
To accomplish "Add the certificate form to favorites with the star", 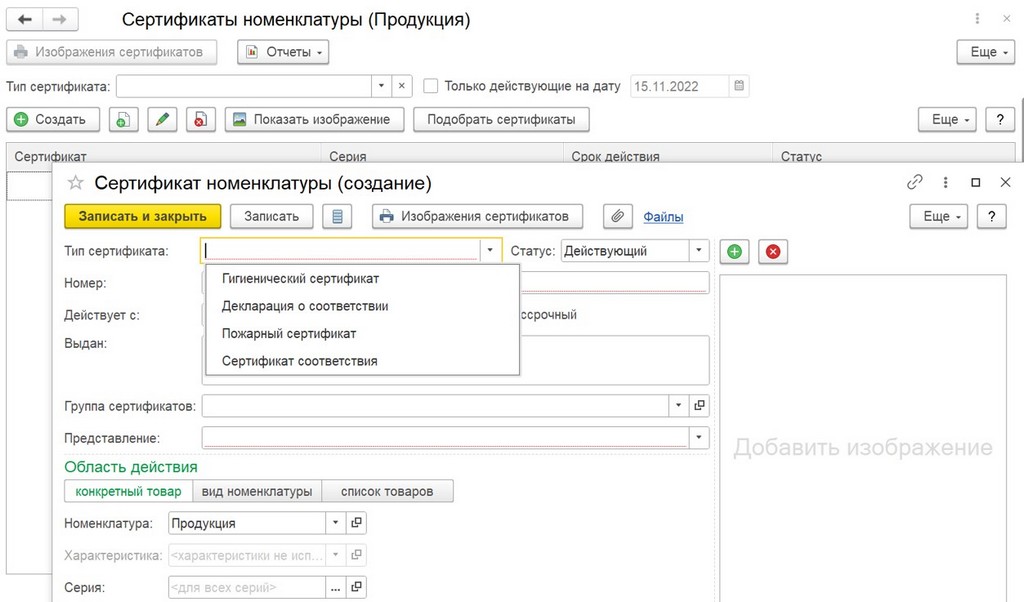I will pos(76,183).
